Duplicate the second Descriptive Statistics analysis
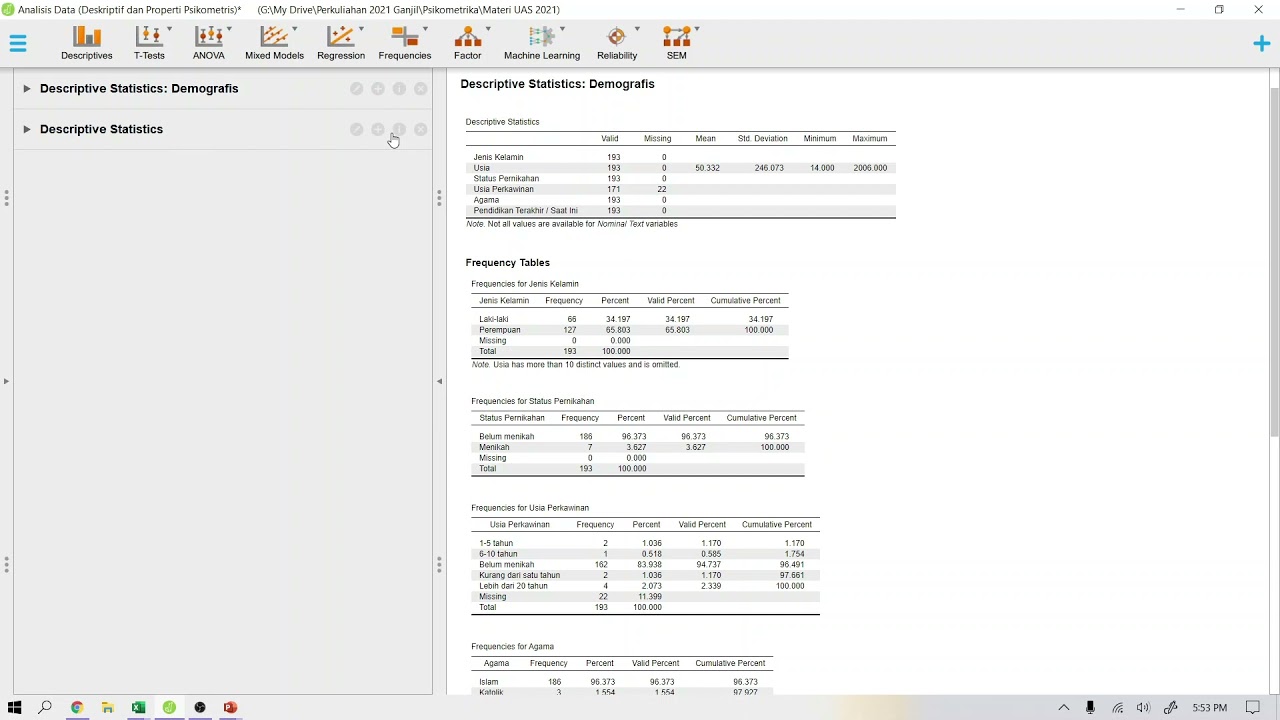 click(x=378, y=130)
